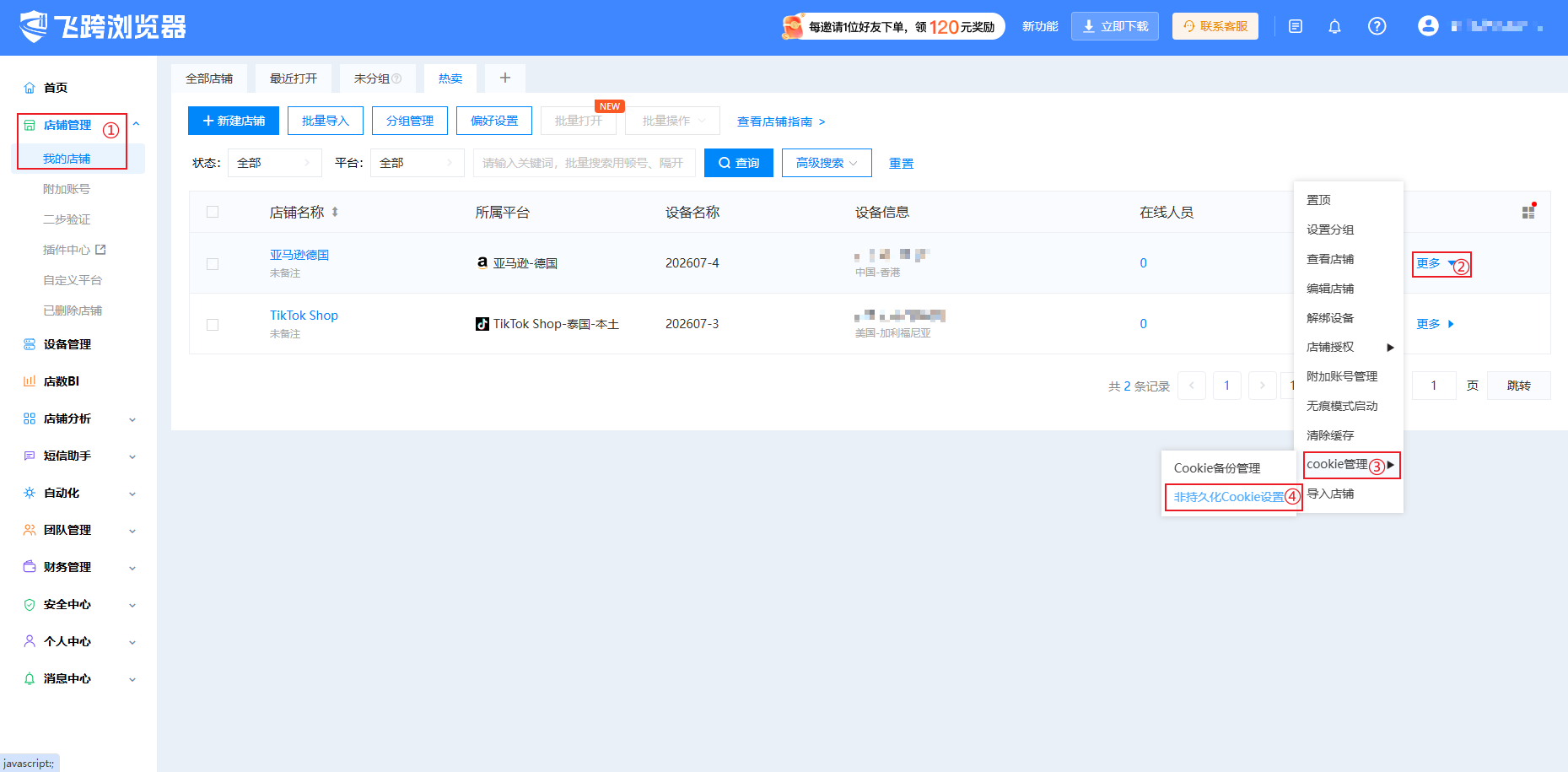Open the user avatar account icon
This screenshot has height=772, width=1568.
click(1428, 26)
